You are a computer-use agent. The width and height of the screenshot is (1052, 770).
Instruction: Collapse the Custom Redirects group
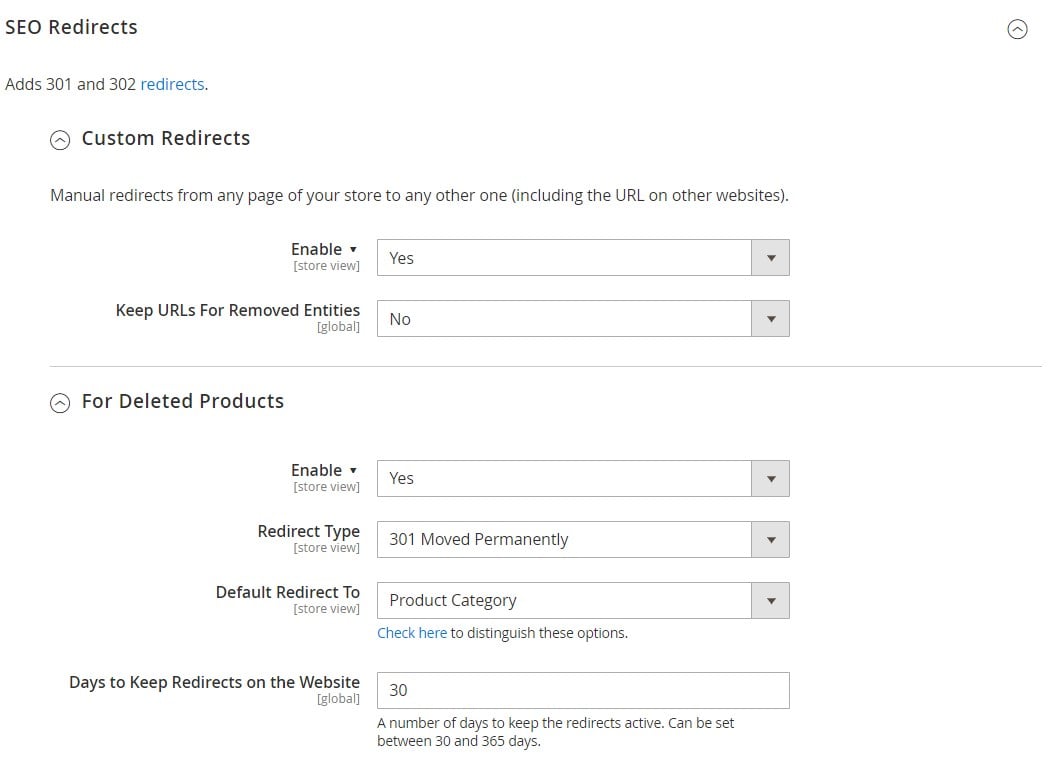[x=60, y=140]
